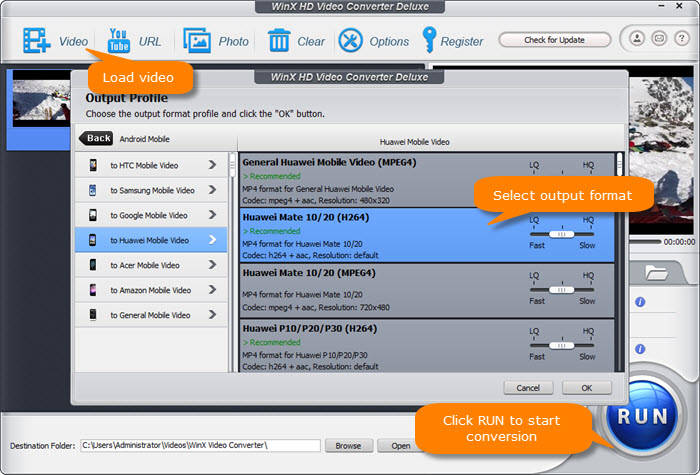Click the add Video film icon

point(37,41)
